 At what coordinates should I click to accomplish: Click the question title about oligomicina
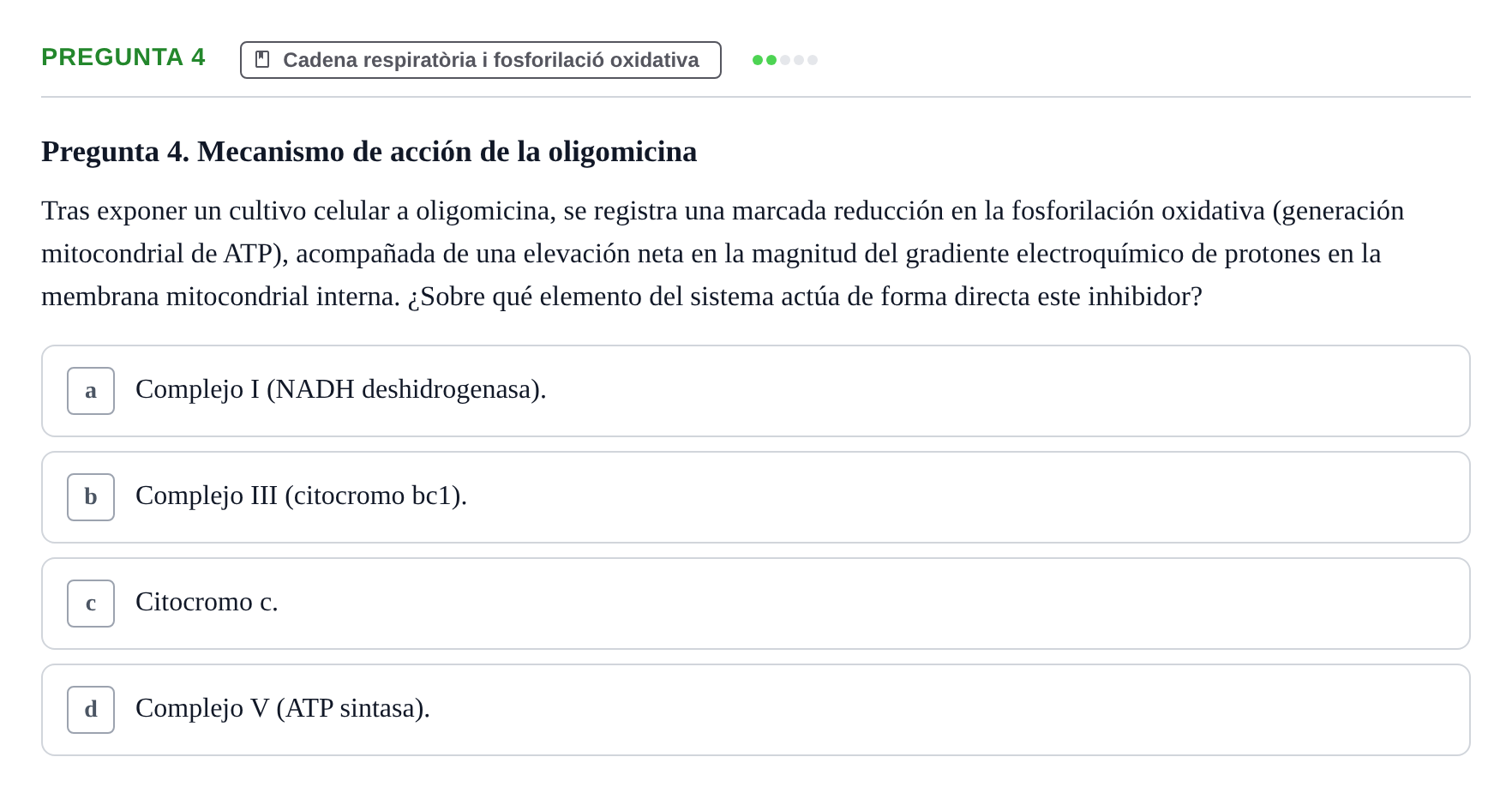pyautogui.click(x=369, y=152)
